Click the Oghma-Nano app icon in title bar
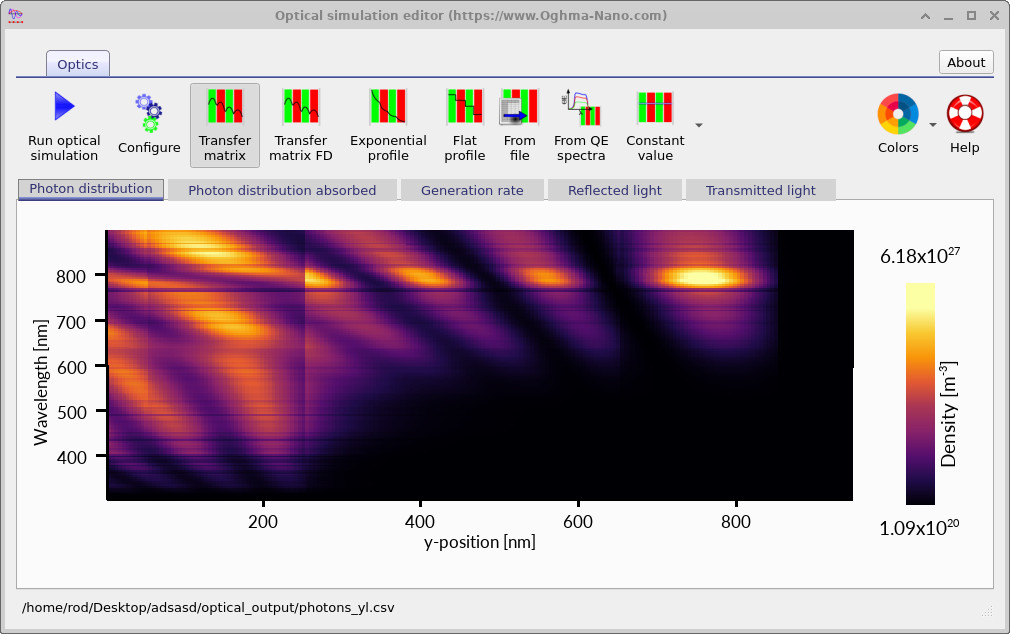This screenshot has width=1010, height=634. (15, 15)
